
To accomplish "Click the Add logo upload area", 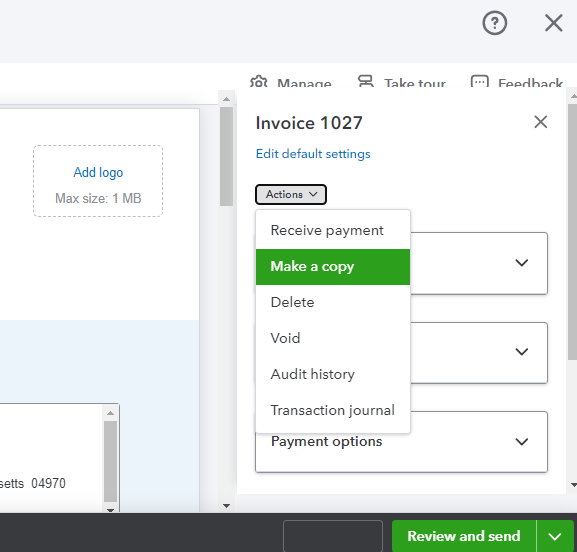I will coord(98,181).
